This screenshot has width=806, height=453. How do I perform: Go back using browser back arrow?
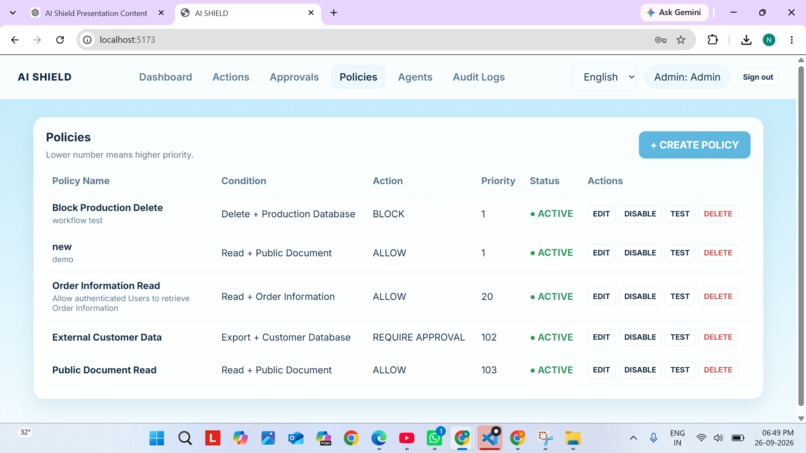pos(15,40)
